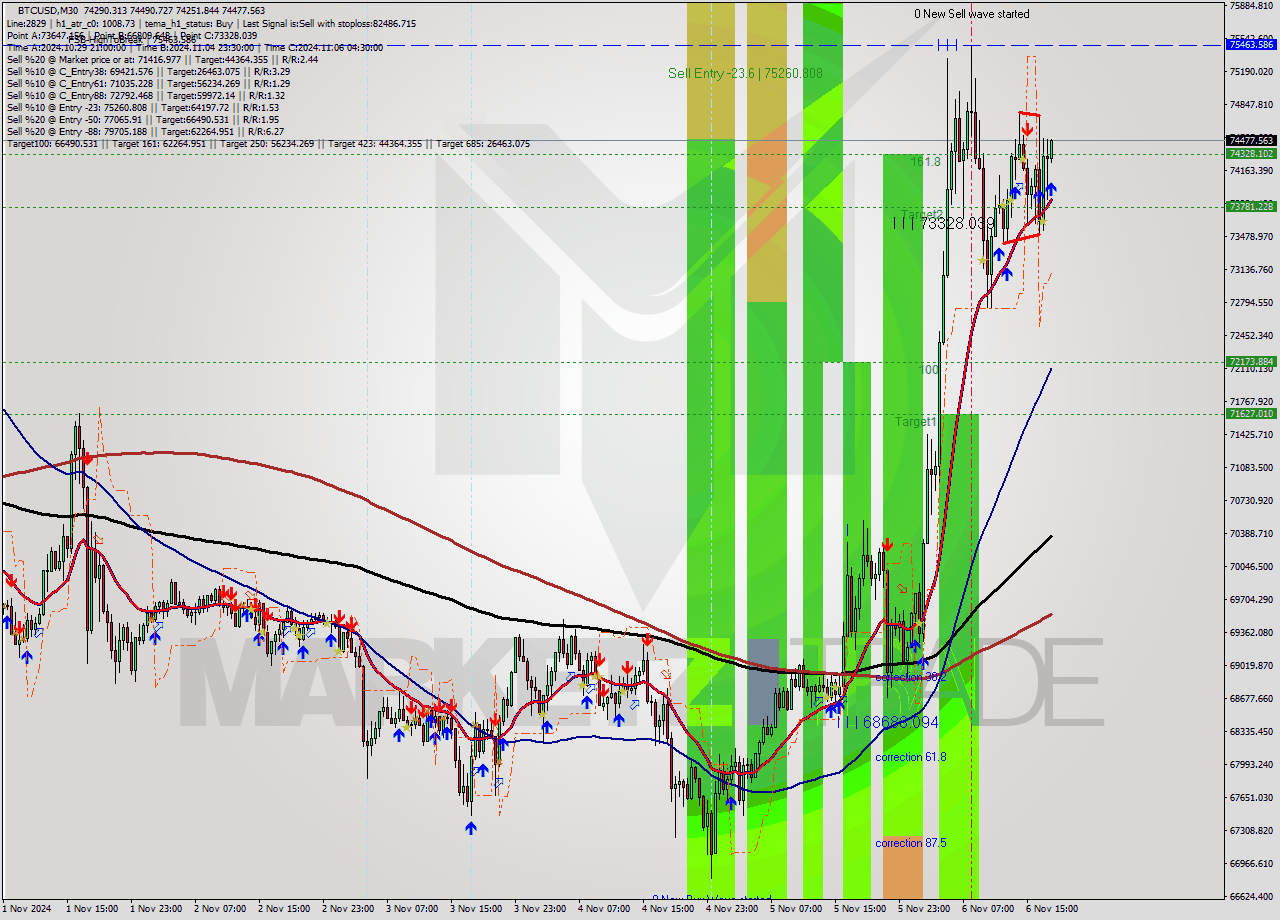
Task: Select the '0 New Sell wave started' label
Action: [972, 14]
